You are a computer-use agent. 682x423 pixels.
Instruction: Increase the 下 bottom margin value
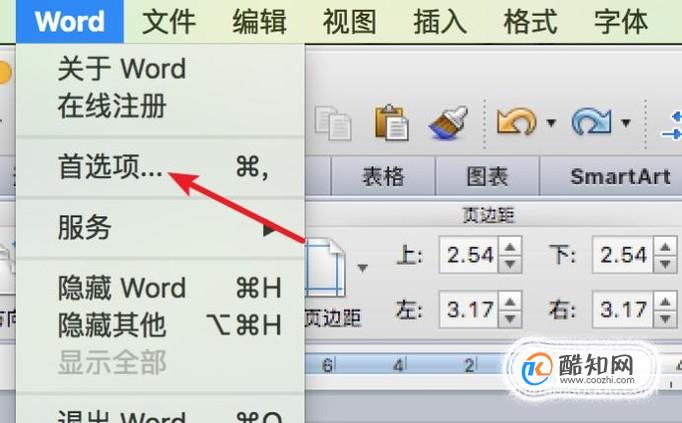point(665,247)
